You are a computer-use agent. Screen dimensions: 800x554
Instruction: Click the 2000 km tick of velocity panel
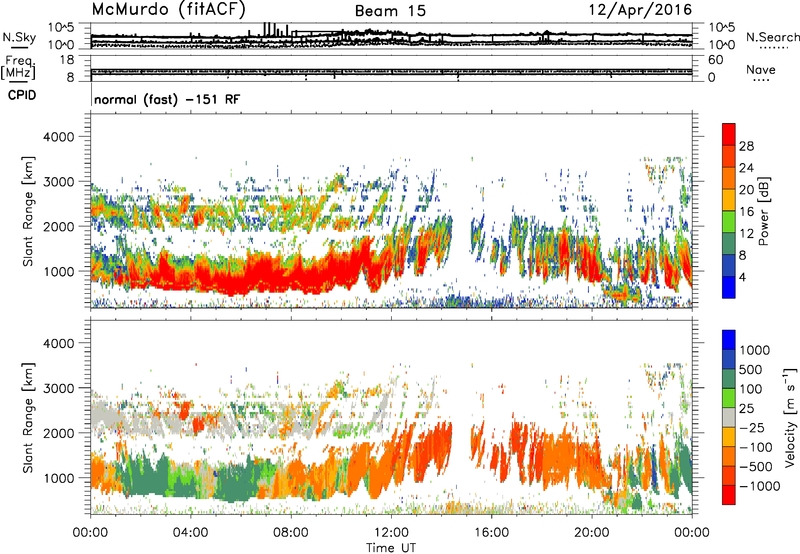pos(58,433)
